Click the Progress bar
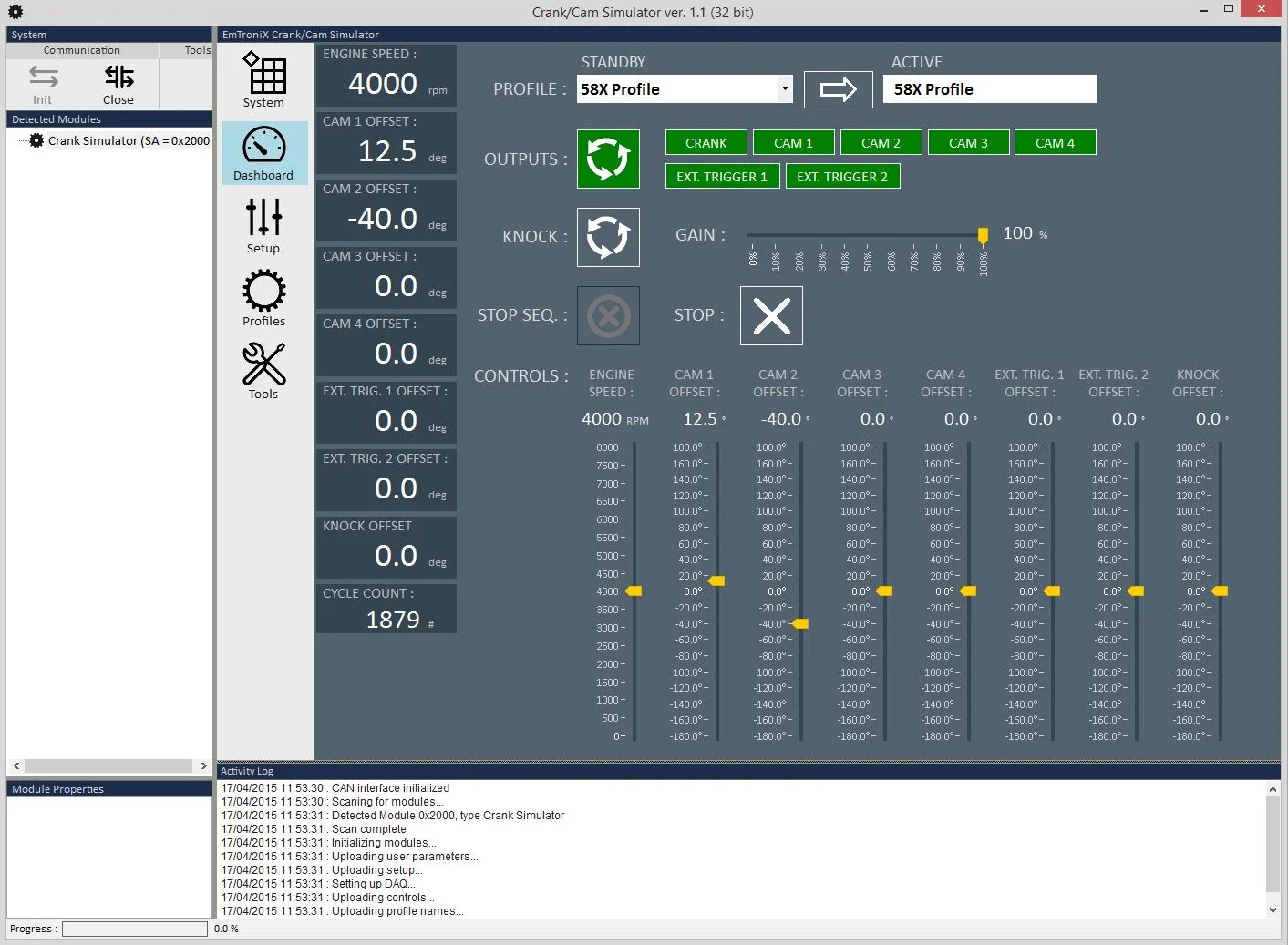The image size is (1288, 945). 135,929
